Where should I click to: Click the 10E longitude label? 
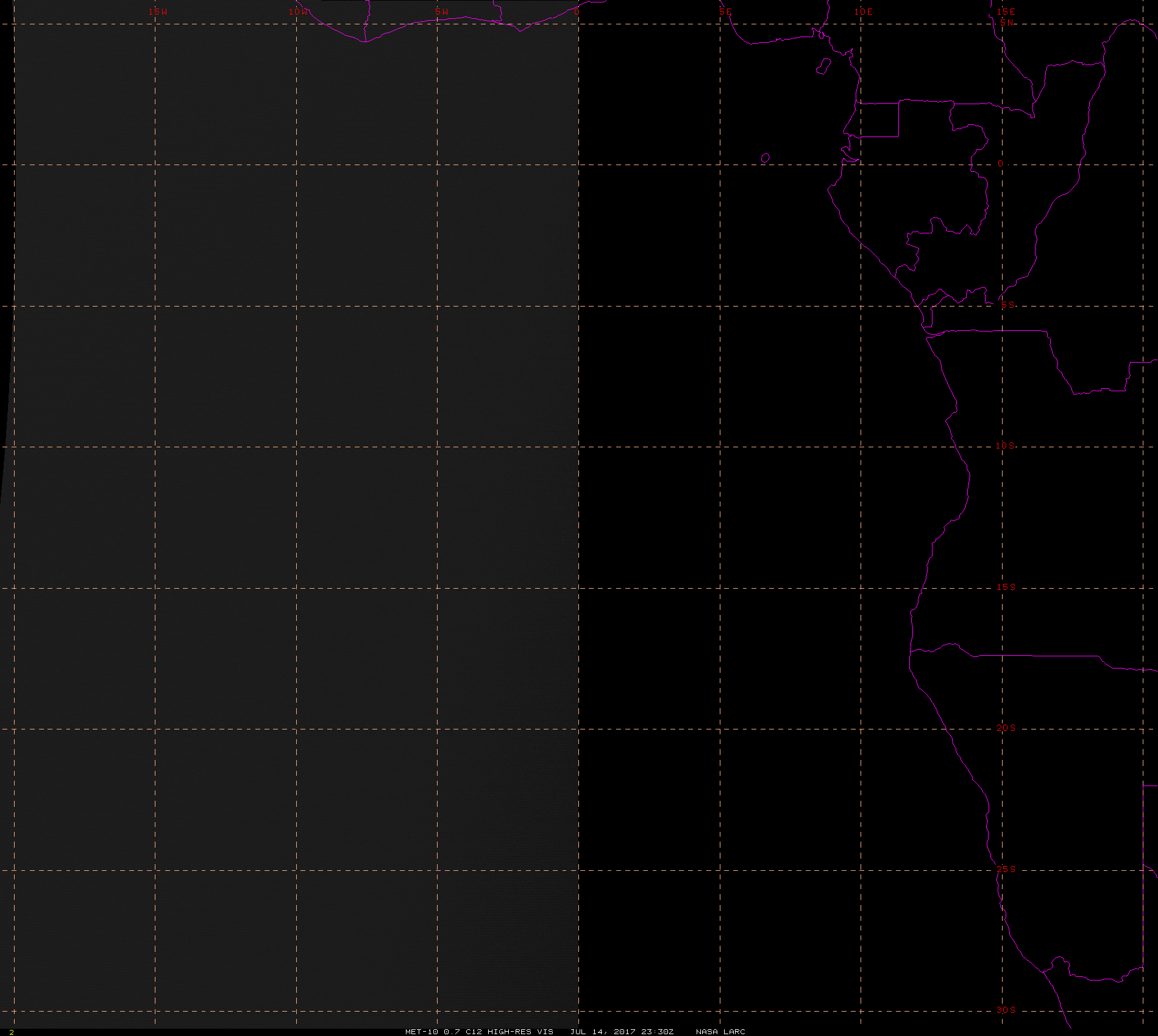tap(864, 12)
